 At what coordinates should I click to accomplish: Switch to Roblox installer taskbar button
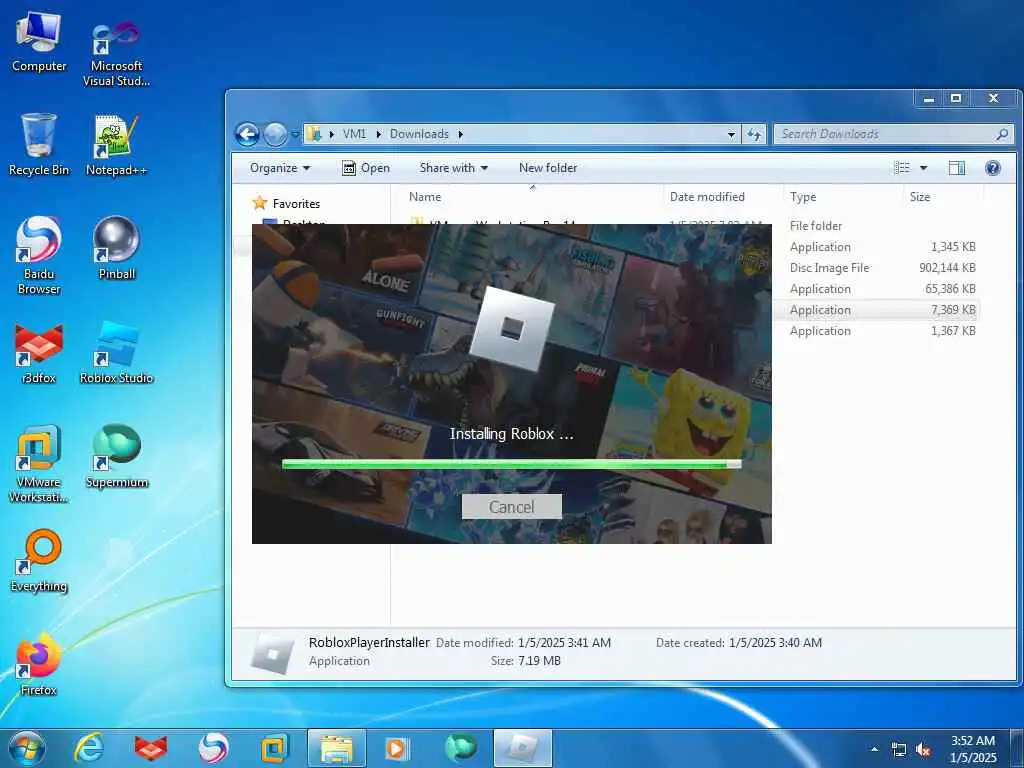click(x=523, y=748)
